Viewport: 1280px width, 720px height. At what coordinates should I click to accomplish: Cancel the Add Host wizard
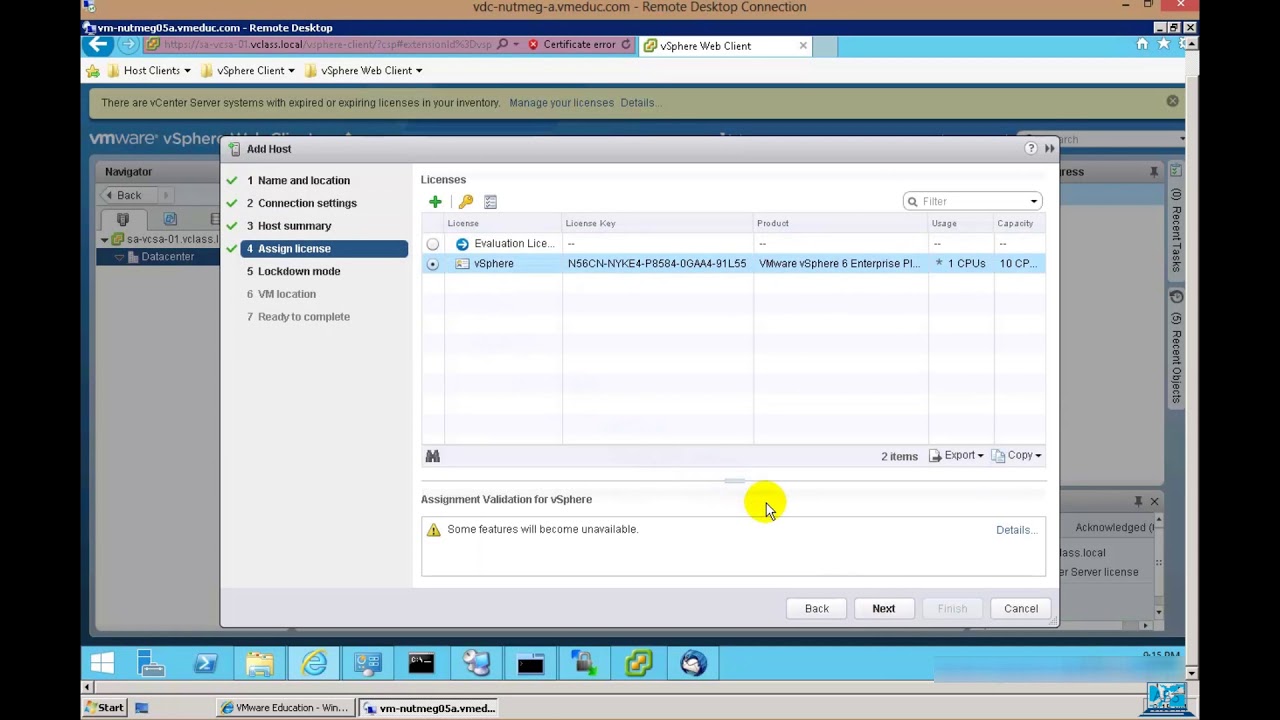(1021, 608)
